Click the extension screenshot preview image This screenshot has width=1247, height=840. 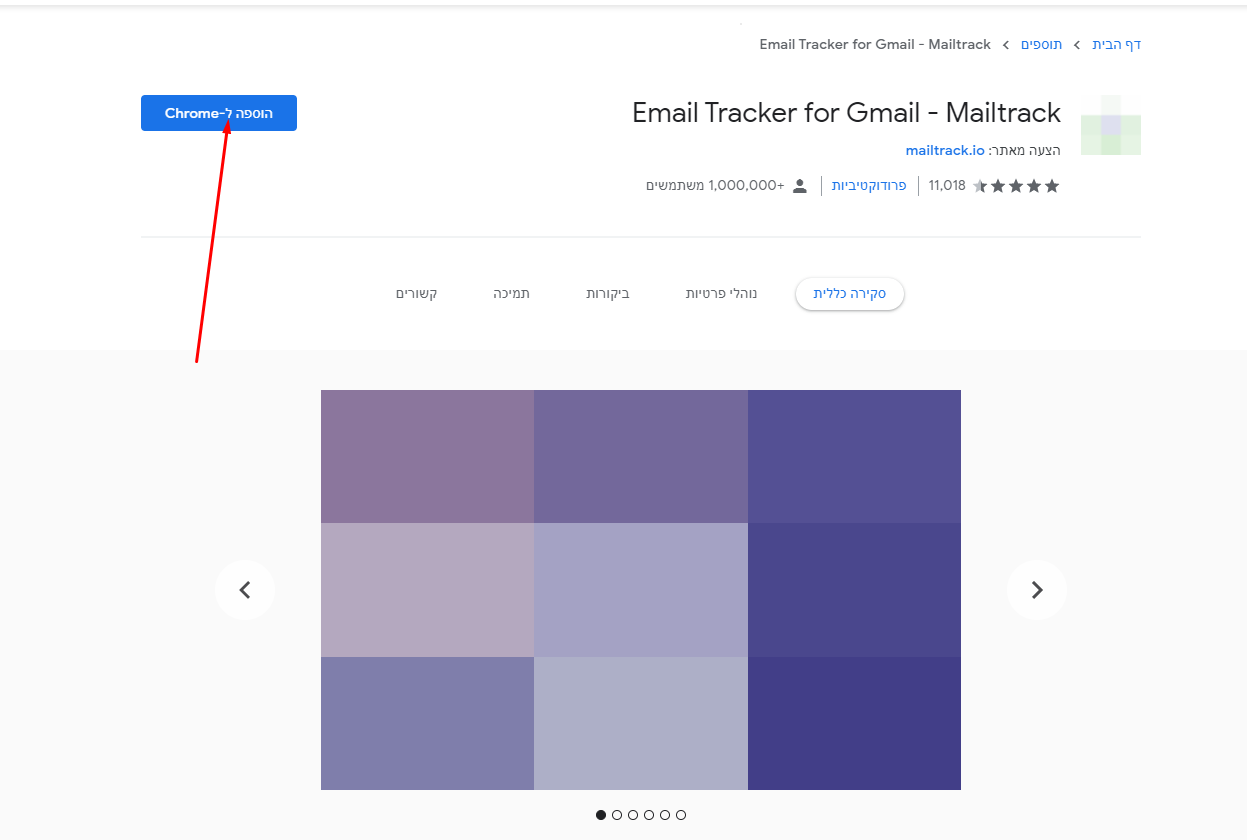[641, 590]
